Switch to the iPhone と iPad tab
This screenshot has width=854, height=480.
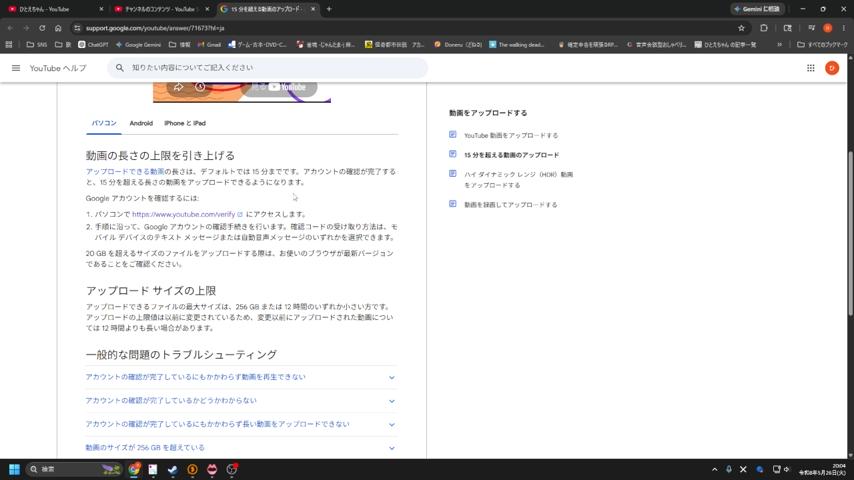click(185, 123)
